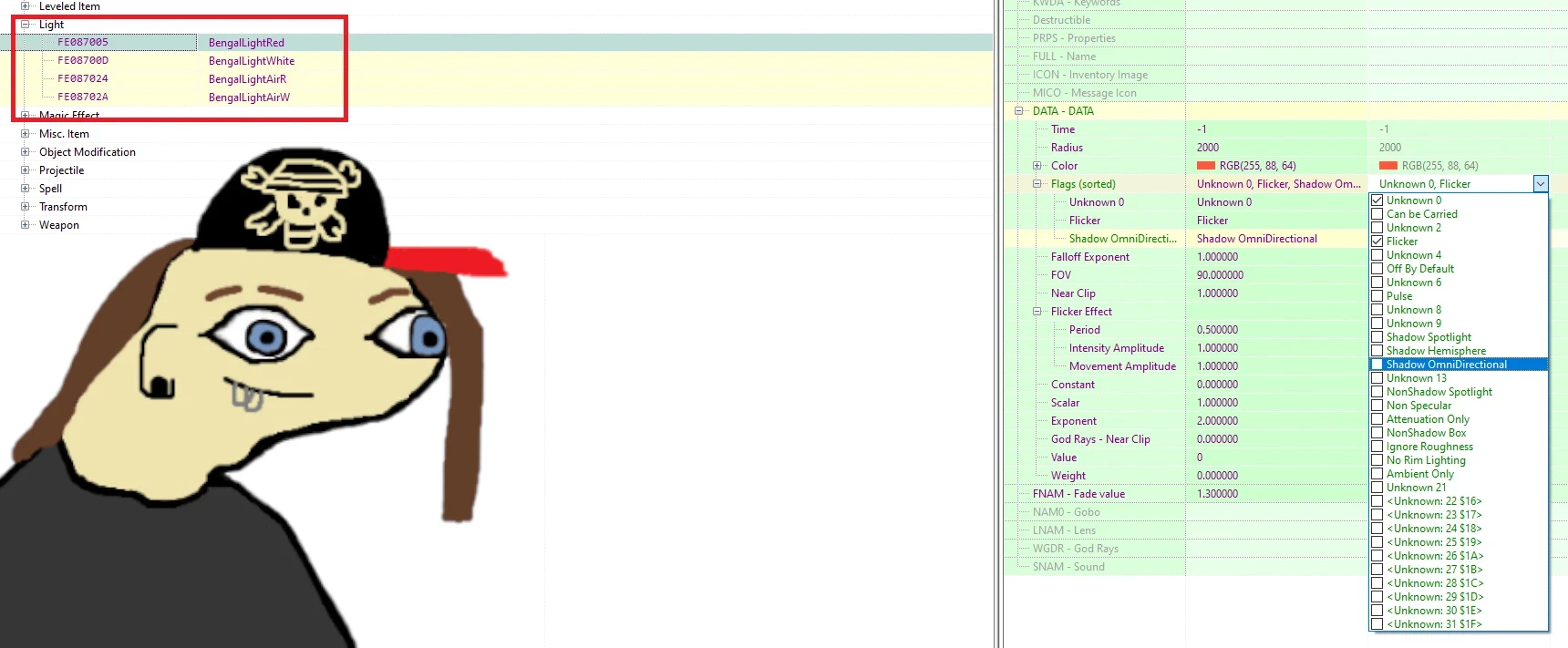The width and height of the screenshot is (1568, 648).
Task: Toggle the Off By Default flag
Action: coord(1377,269)
